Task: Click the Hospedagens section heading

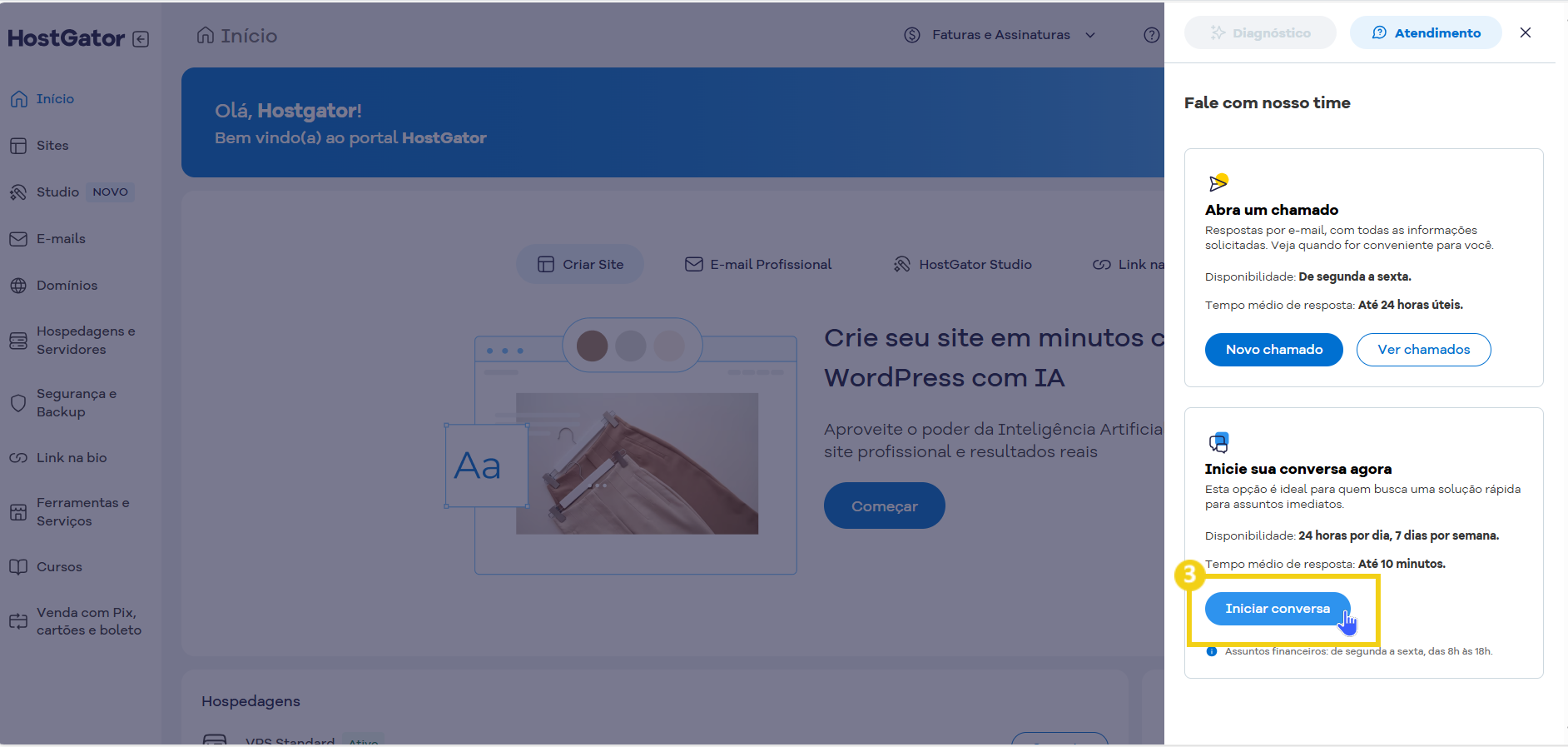Action: pos(251,701)
